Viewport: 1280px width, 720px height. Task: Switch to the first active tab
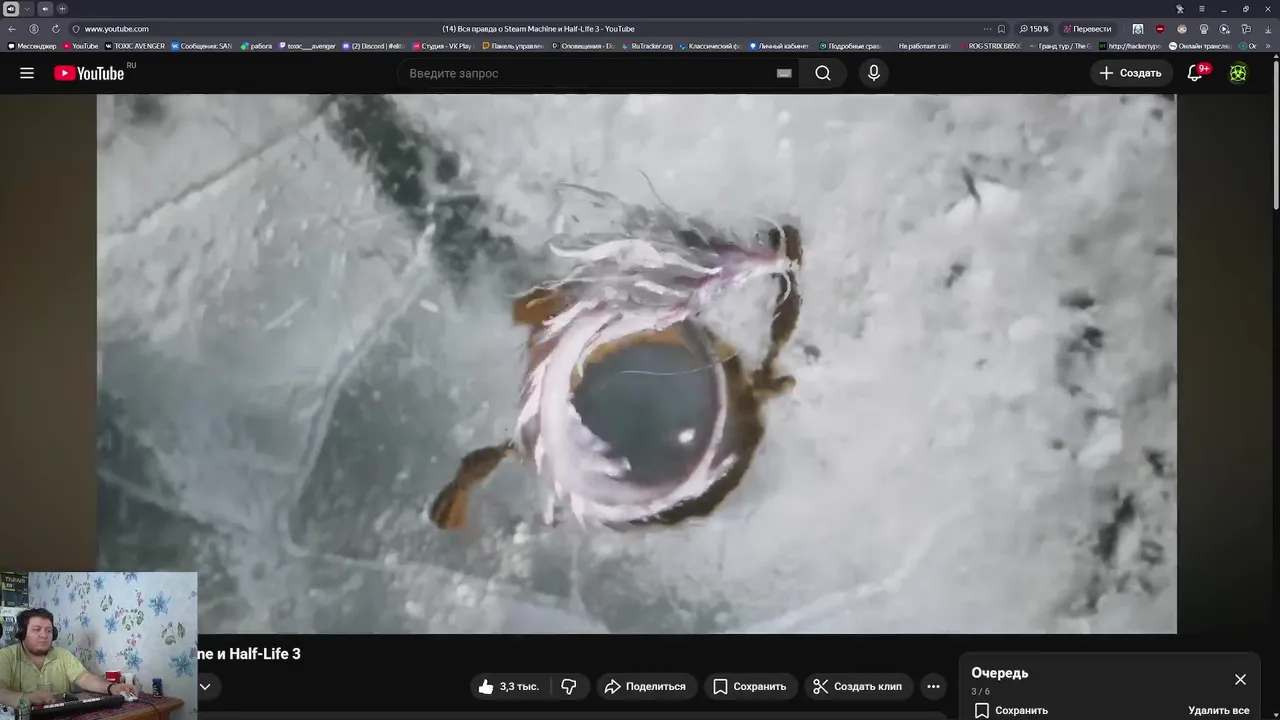point(11,9)
